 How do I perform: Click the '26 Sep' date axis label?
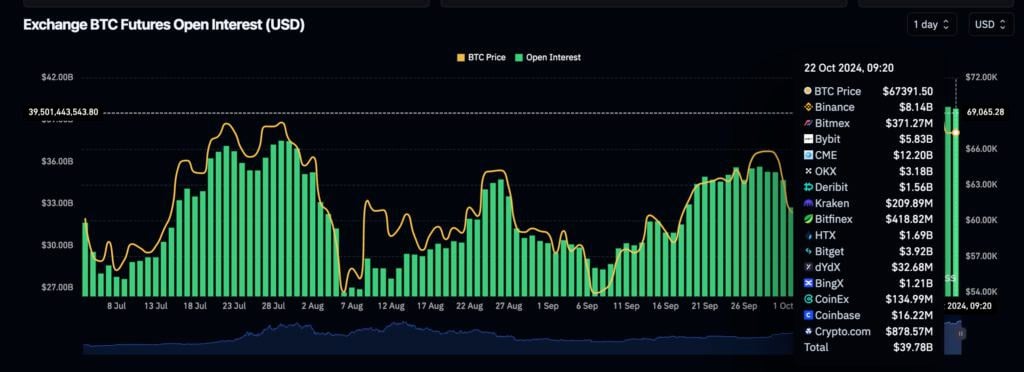(x=744, y=305)
